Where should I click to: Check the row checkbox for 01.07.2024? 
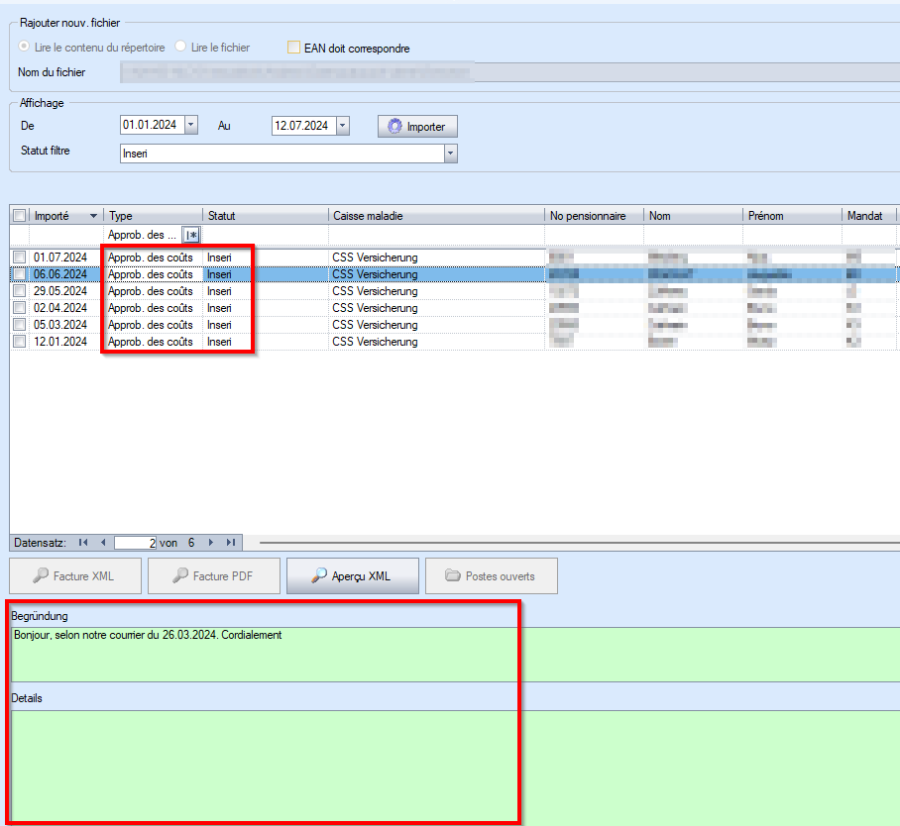coord(20,257)
